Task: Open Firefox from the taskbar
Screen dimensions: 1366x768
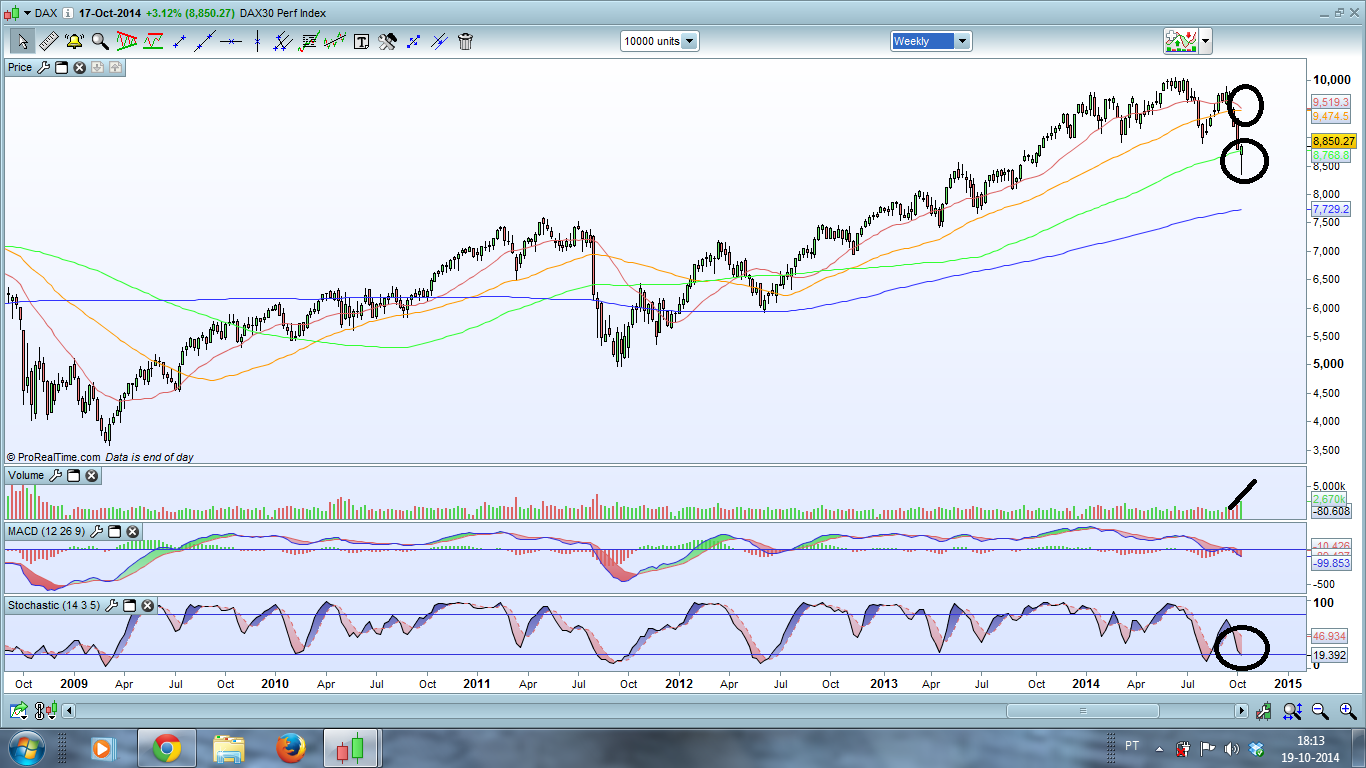Action: pos(291,748)
